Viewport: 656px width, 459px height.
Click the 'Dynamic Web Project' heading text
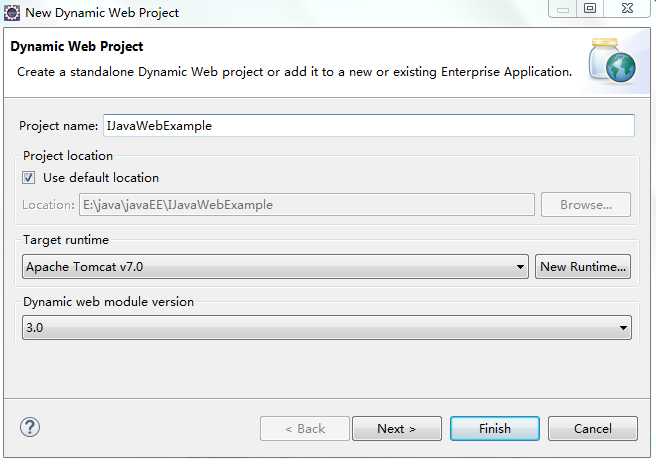(x=77, y=46)
